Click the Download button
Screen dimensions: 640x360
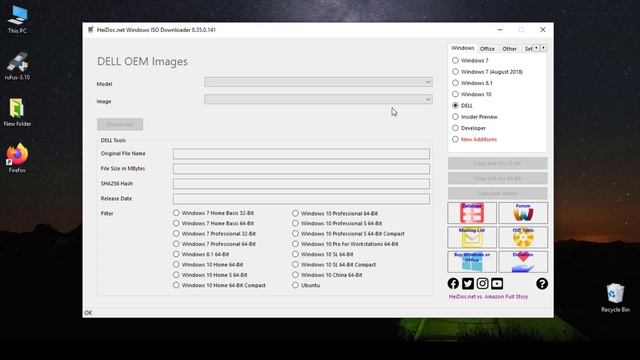[x=120, y=124]
